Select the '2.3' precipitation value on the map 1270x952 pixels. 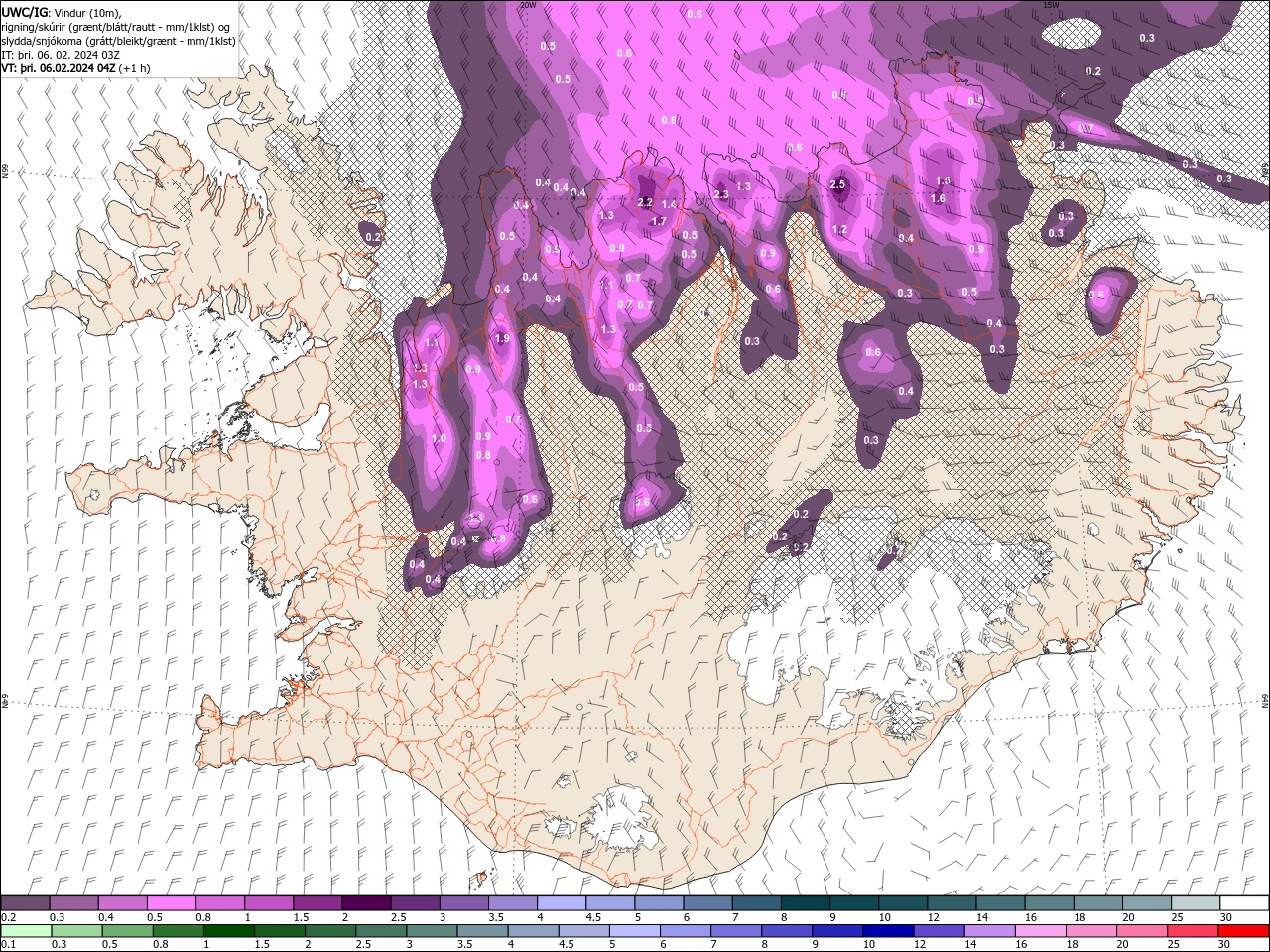[x=721, y=194]
